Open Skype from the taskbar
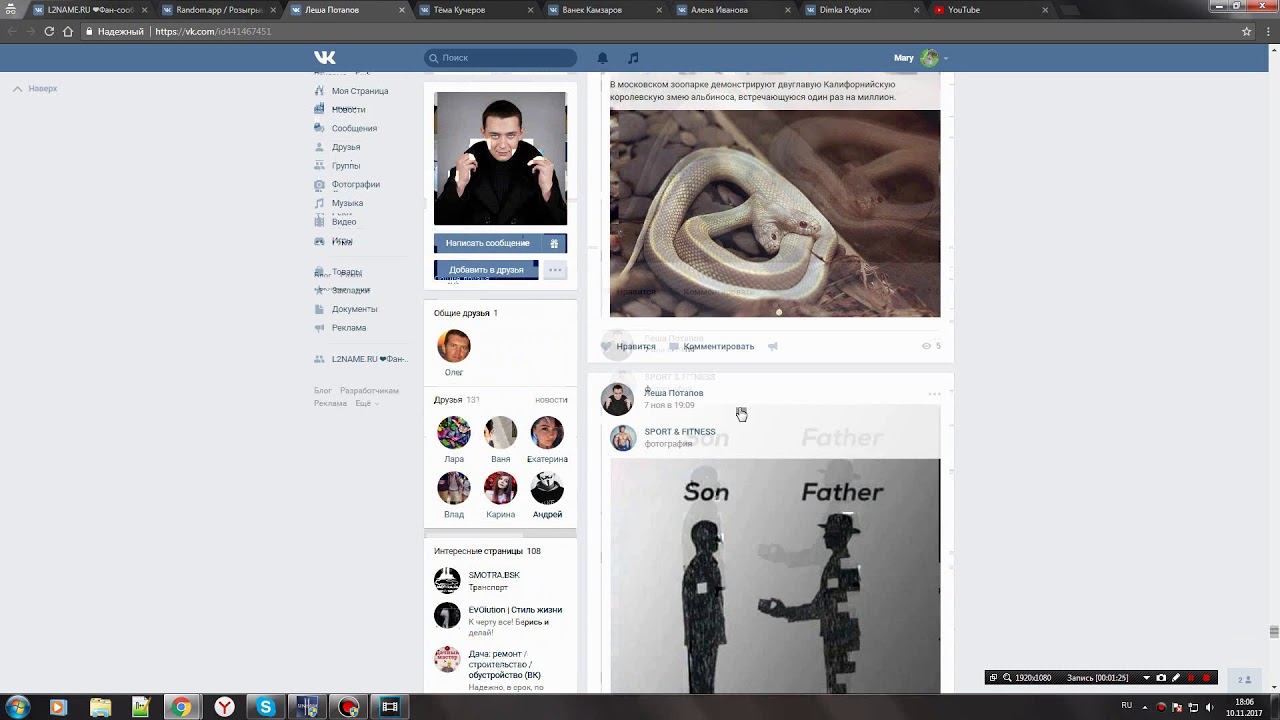 266,707
